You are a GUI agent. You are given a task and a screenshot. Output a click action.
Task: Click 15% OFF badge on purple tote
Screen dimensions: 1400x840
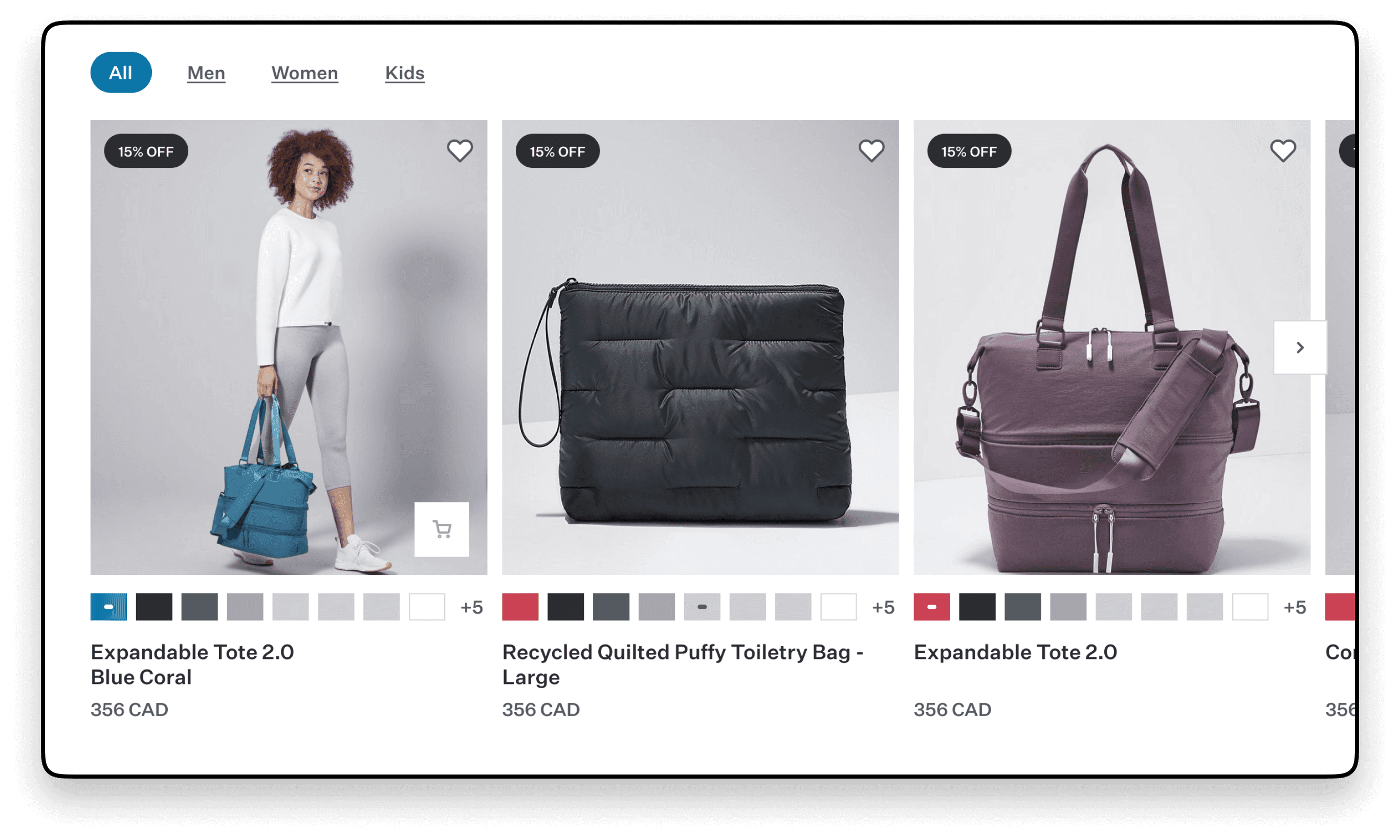point(969,151)
